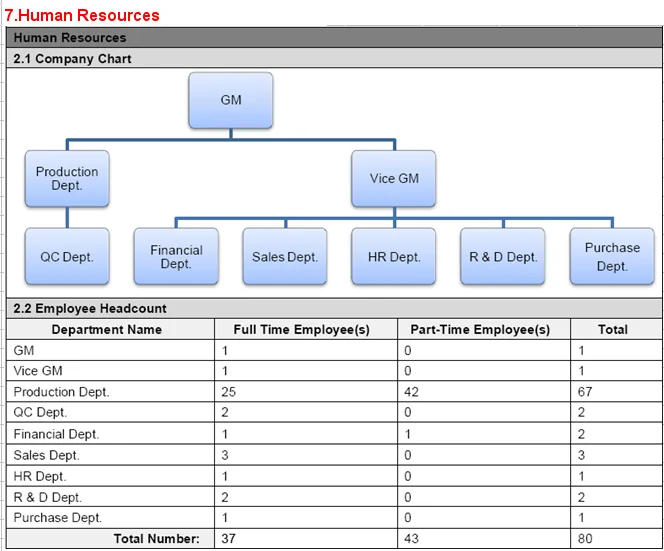Select the 'Purchase Dept.' table row name
The image size is (664, 551).
click(x=111, y=518)
